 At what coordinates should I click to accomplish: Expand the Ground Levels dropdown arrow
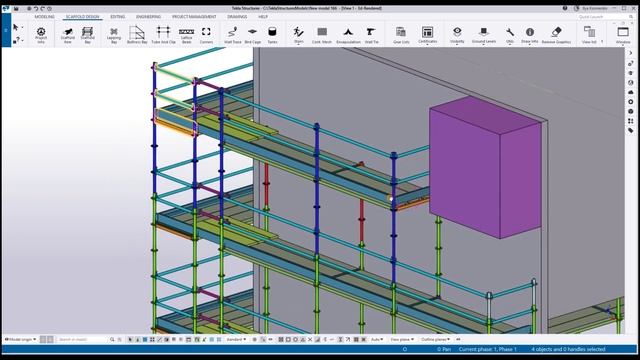tap(484, 44)
